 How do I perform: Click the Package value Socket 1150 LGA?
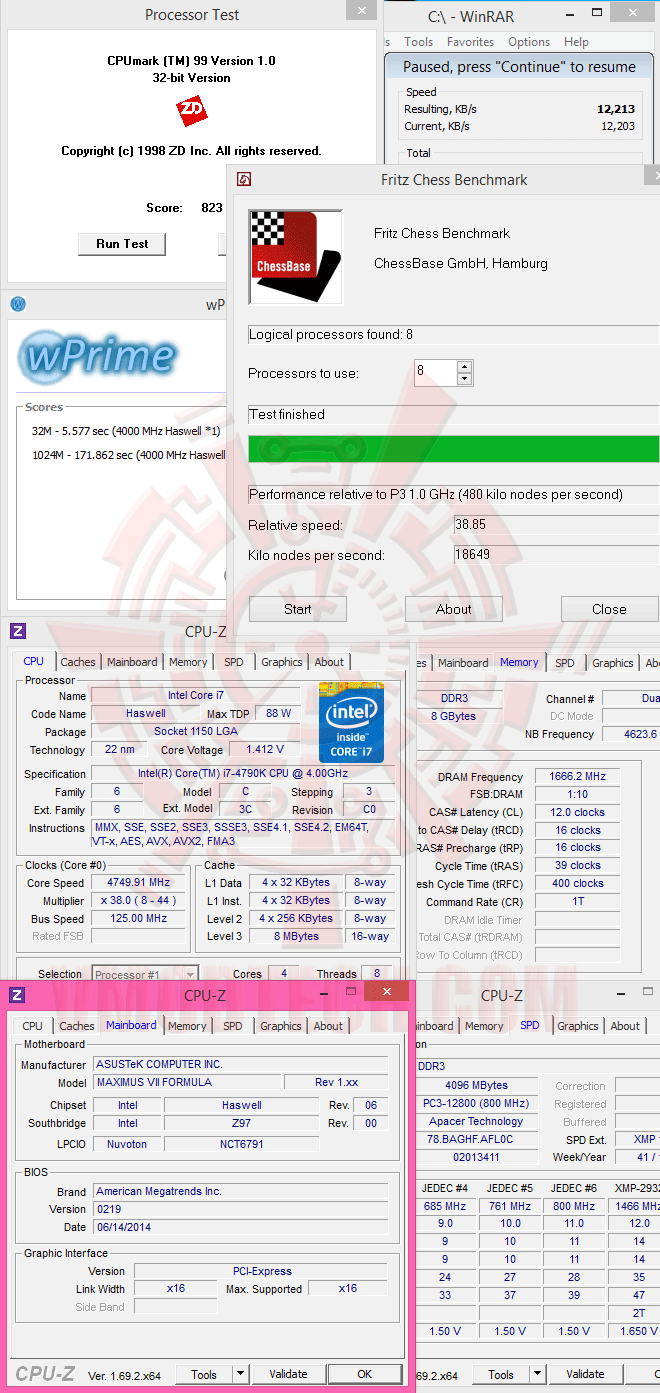[196, 732]
